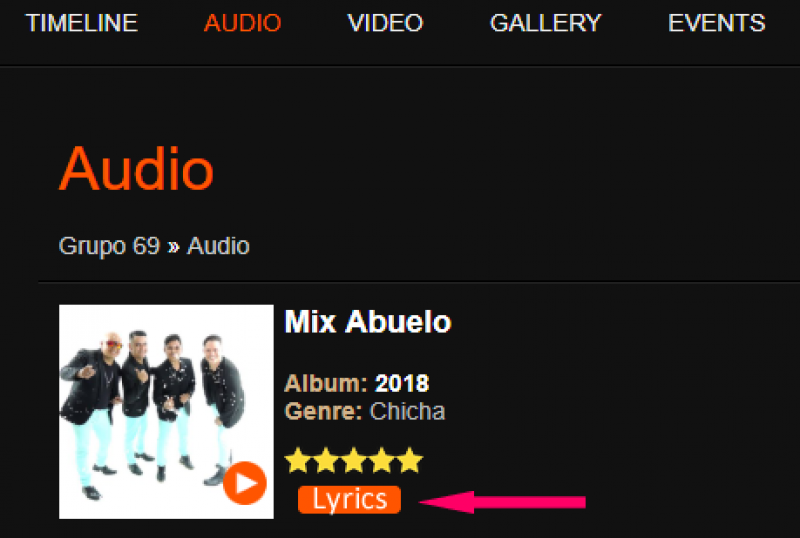This screenshot has height=538, width=800.
Task: Rate the song one star
Action: click(x=298, y=460)
